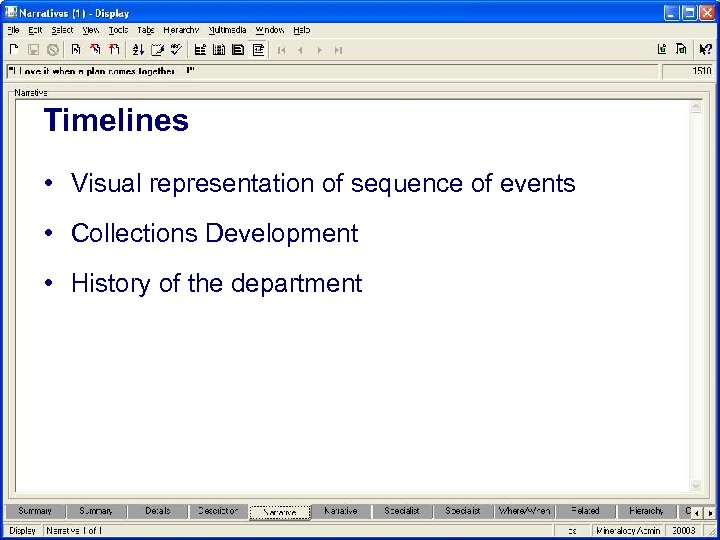The image size is (720, 540).
Task: Run the spell check (ABC checkmark) icon
Action: click(176, 50)
